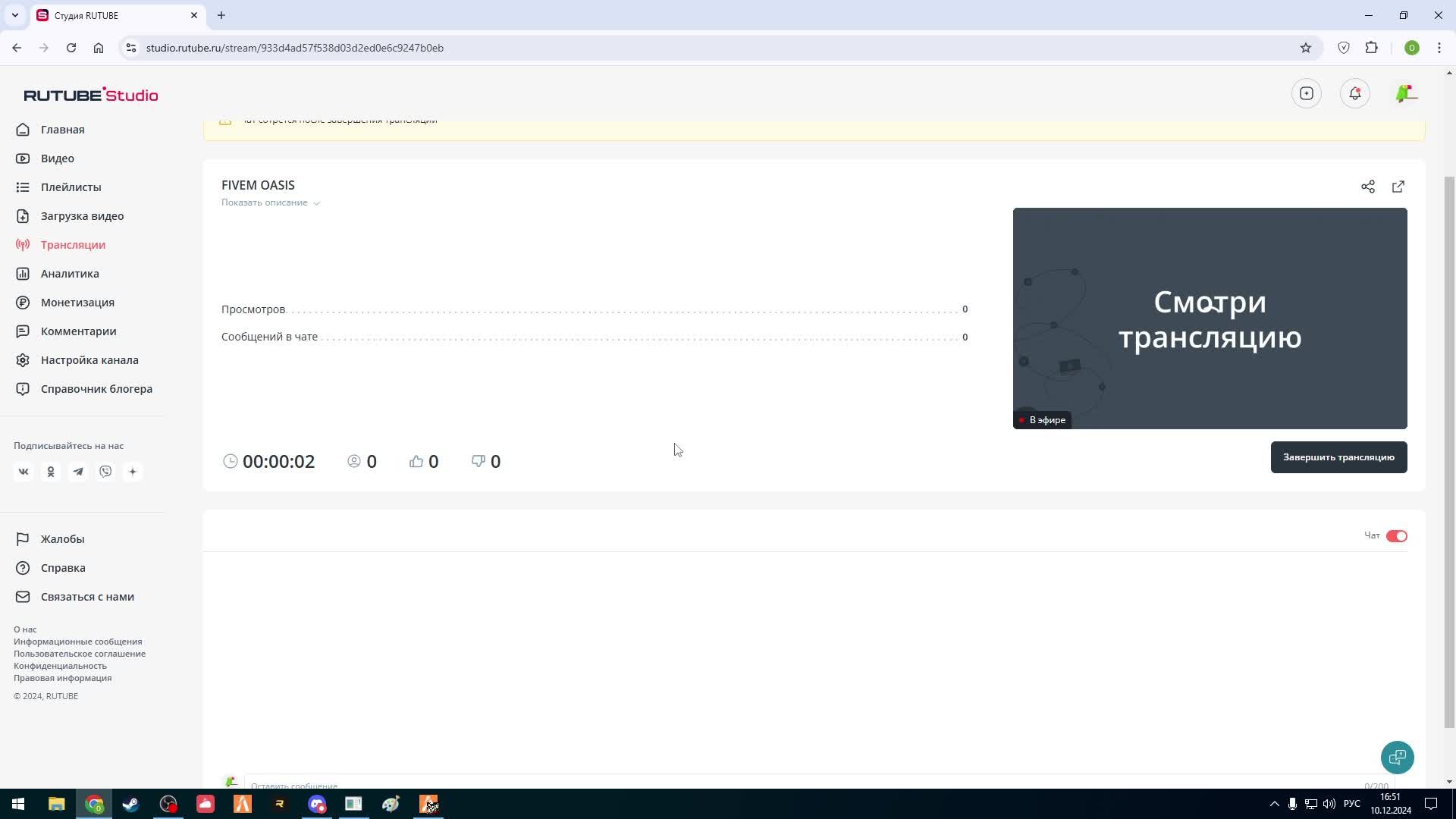
Task: Click the add video icon in header
Action: click(x=1306, y=93)
